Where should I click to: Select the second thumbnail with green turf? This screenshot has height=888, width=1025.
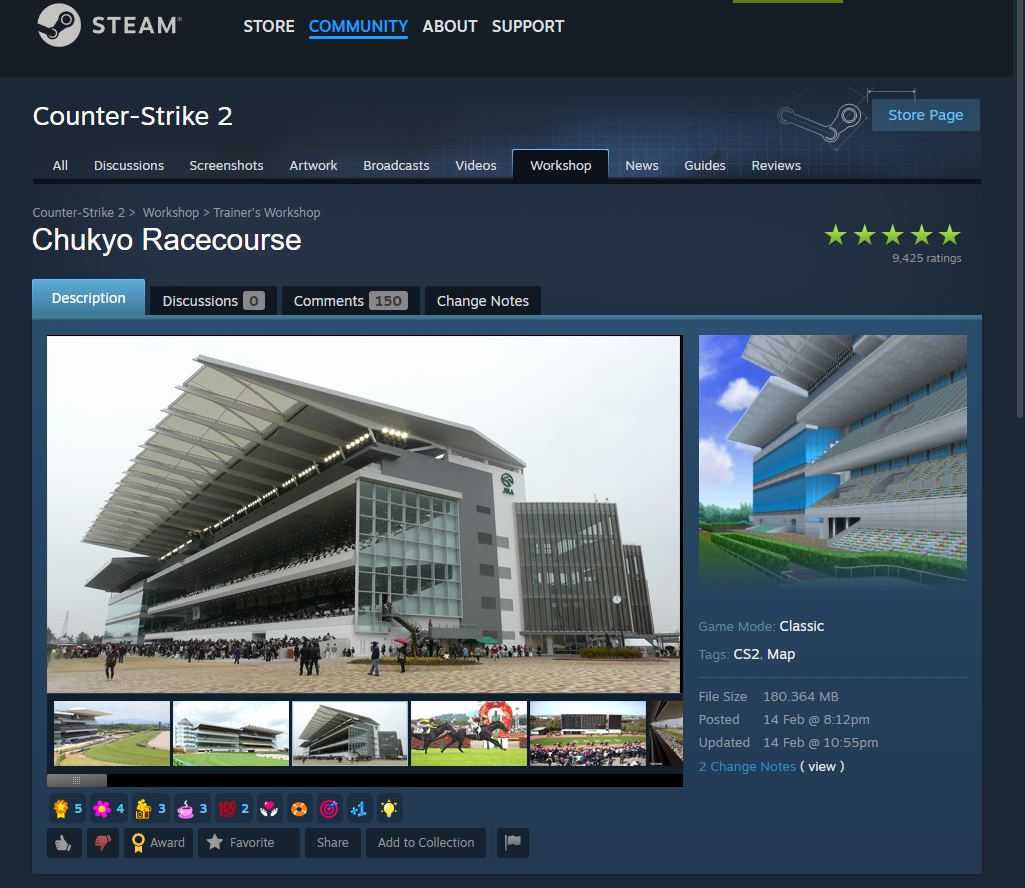click(231, 733)
